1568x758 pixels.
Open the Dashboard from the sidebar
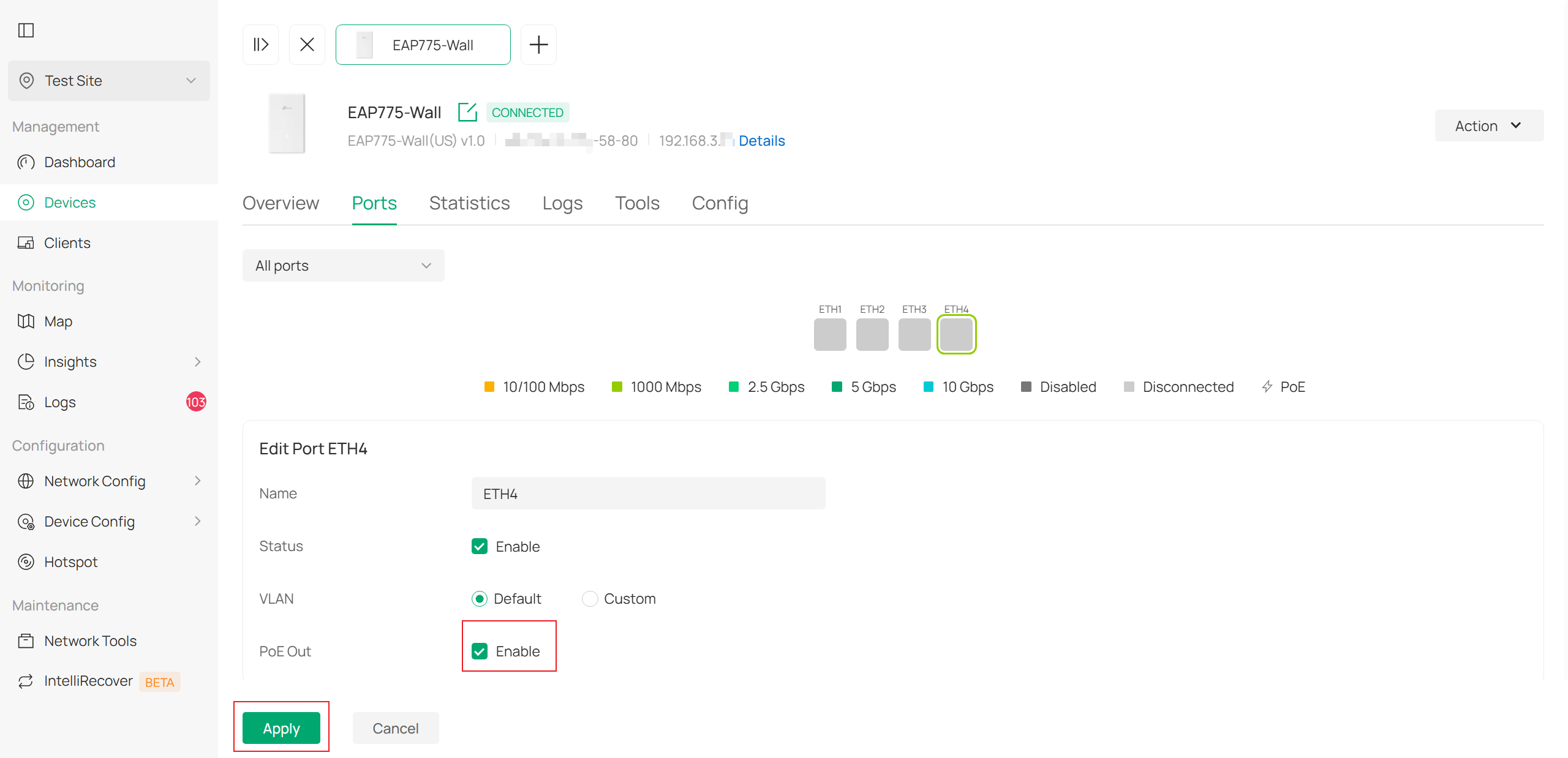tap(80, 162)
